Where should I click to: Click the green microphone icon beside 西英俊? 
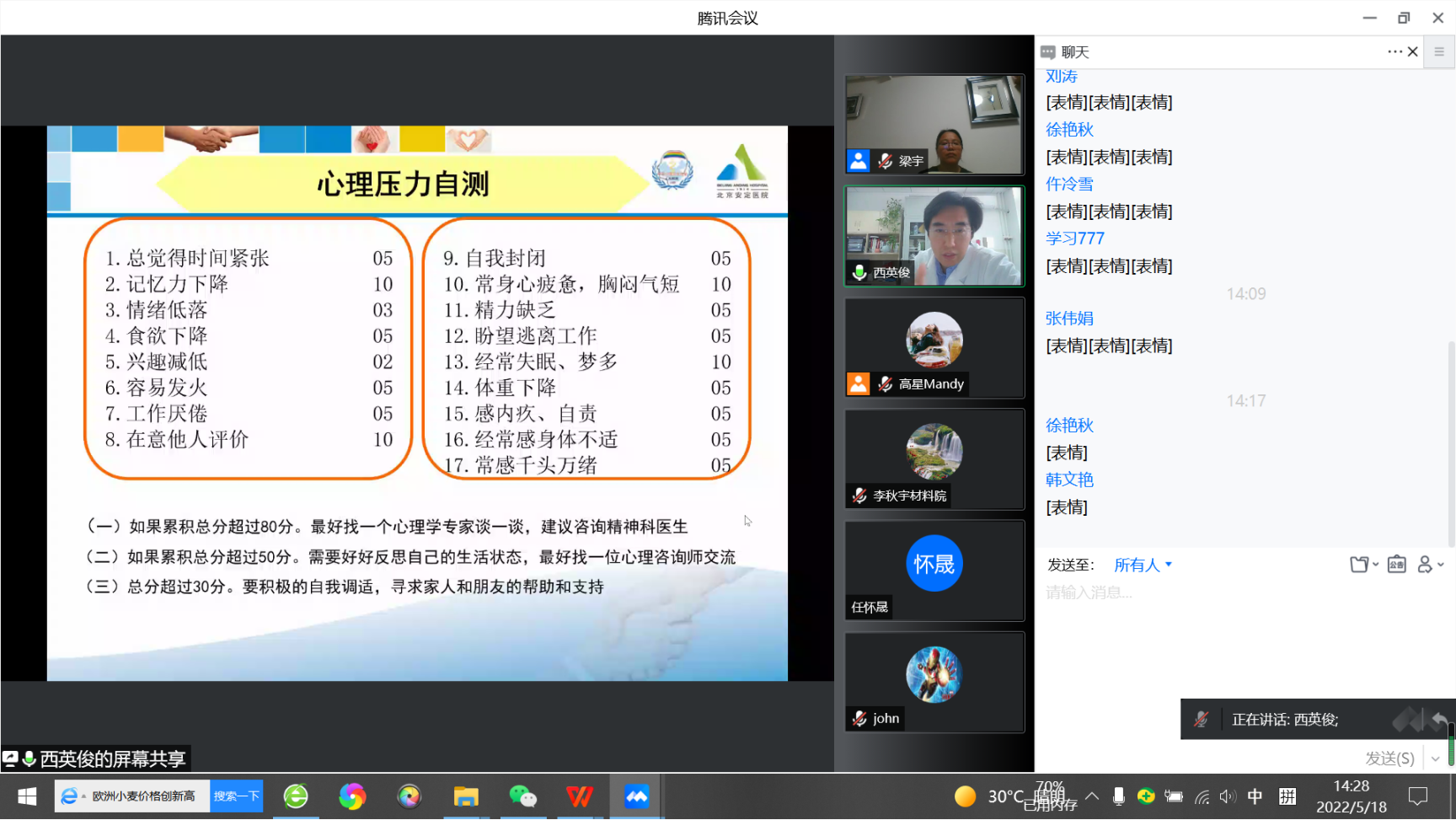coord(859,272)
